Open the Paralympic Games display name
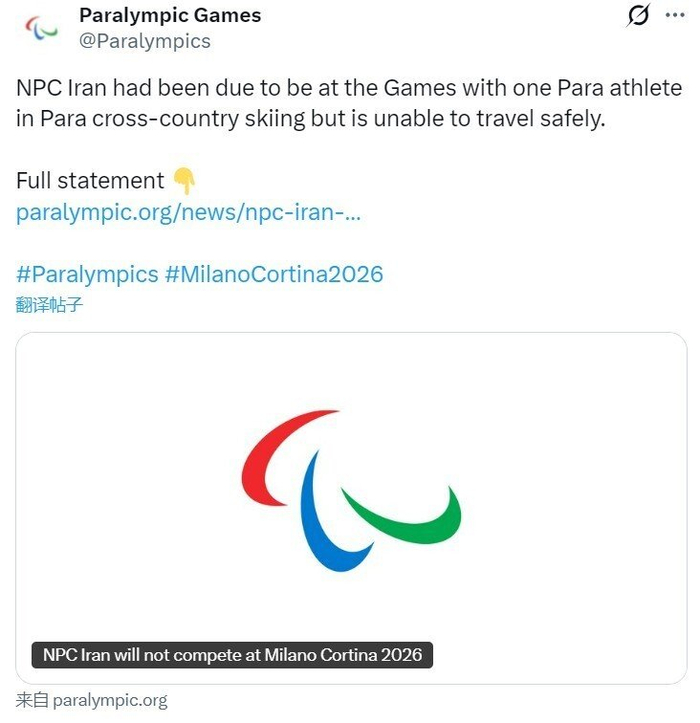 pyautogui.click(x=170, y=15)
